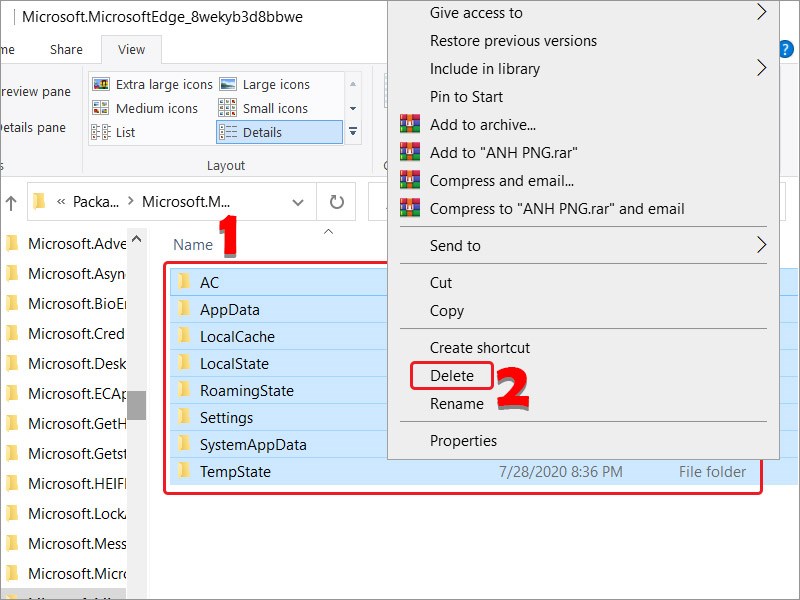Click Create shortcut menu entry

(x=480, y=347)
